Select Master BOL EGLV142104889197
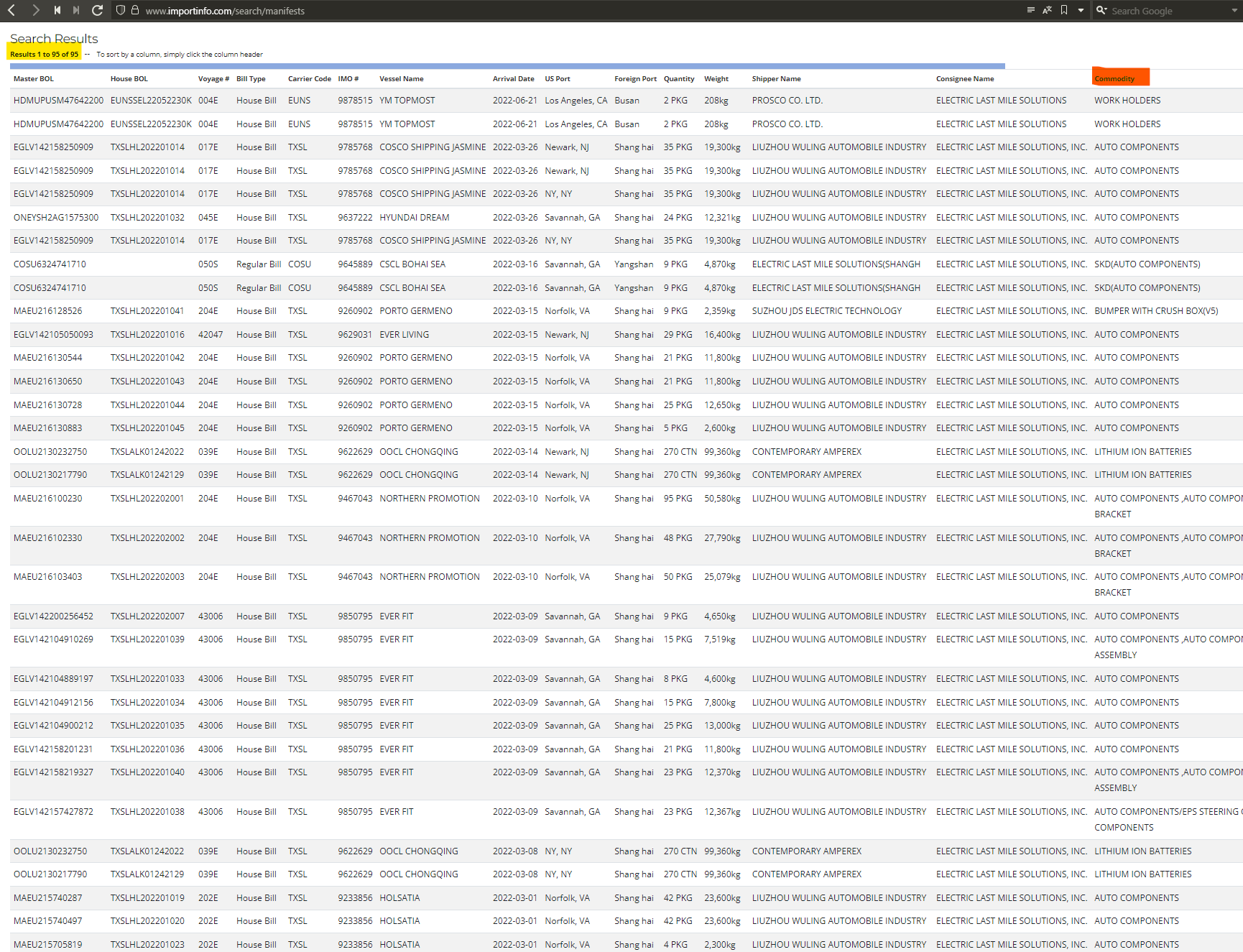The height and width of the screenshot is (952, 1243). [x=53, y=679]
